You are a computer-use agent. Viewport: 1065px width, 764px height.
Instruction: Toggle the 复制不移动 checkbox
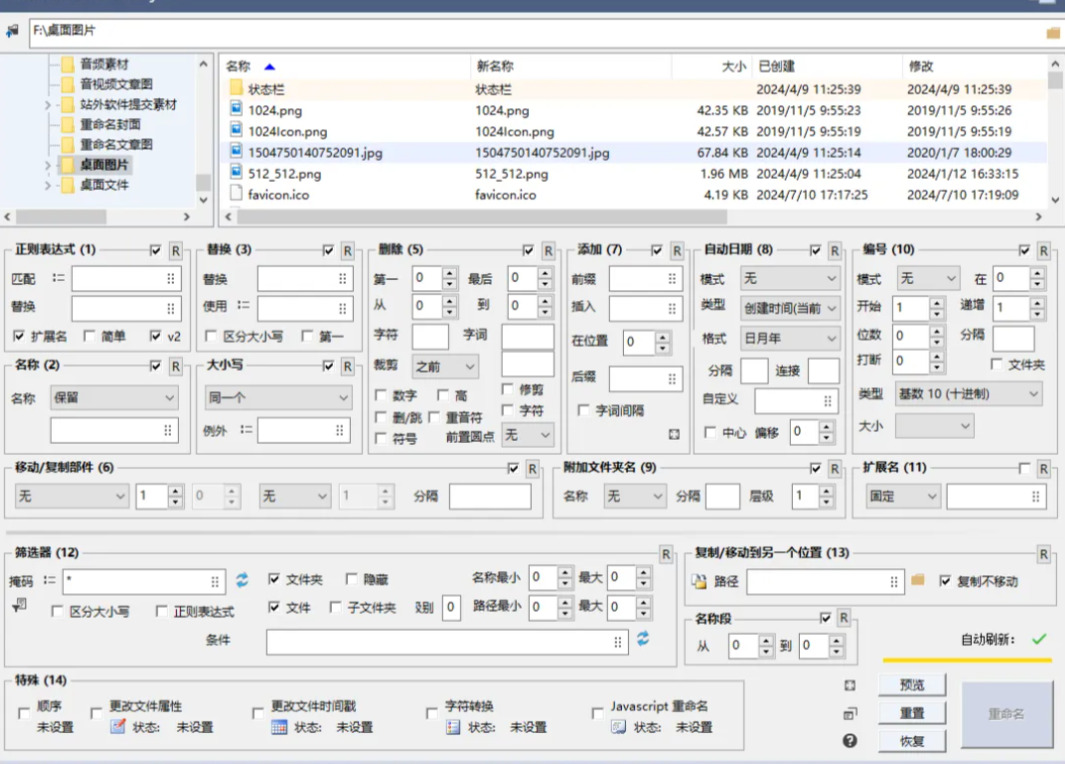tap(945, 581)
